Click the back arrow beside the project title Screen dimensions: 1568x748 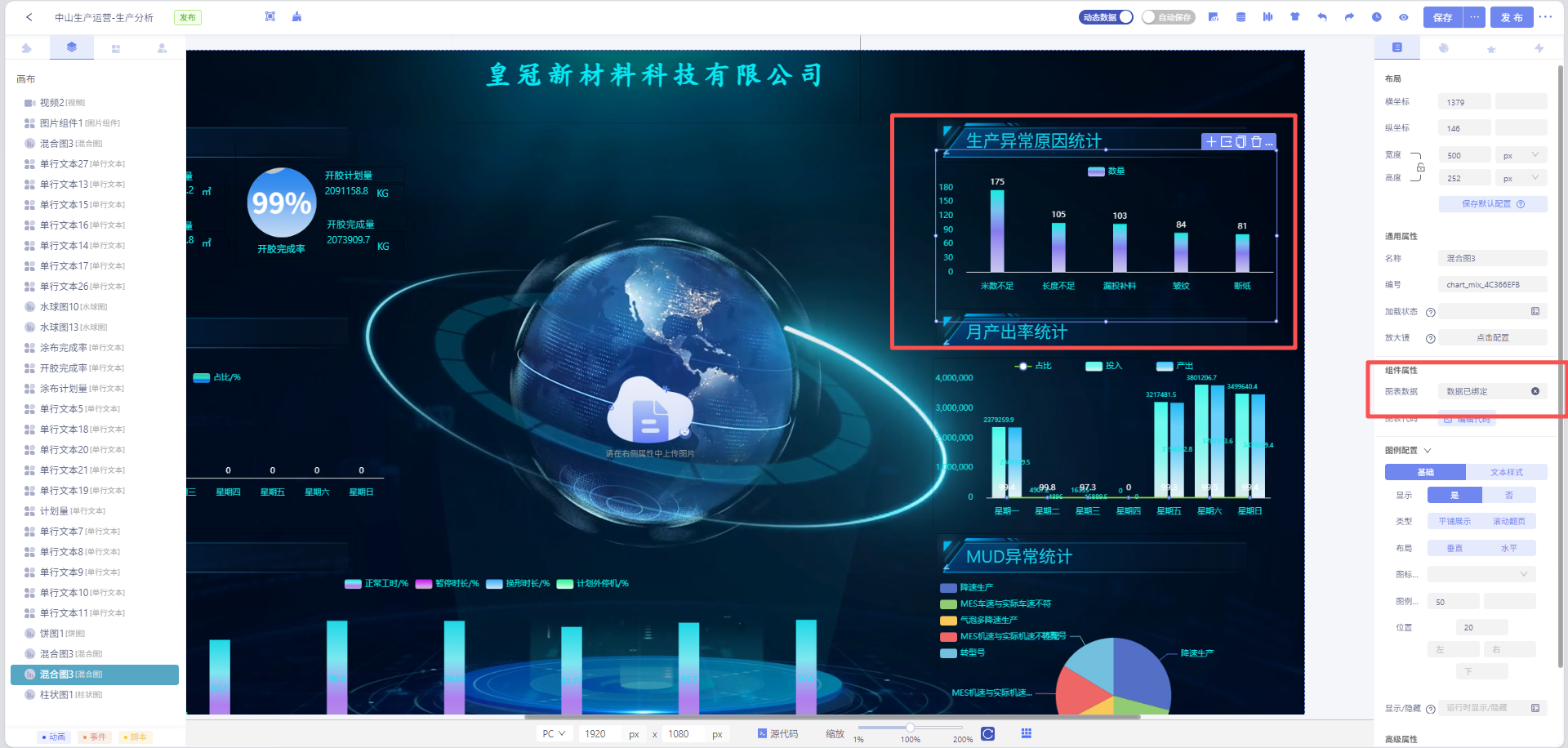pos(29,17)
